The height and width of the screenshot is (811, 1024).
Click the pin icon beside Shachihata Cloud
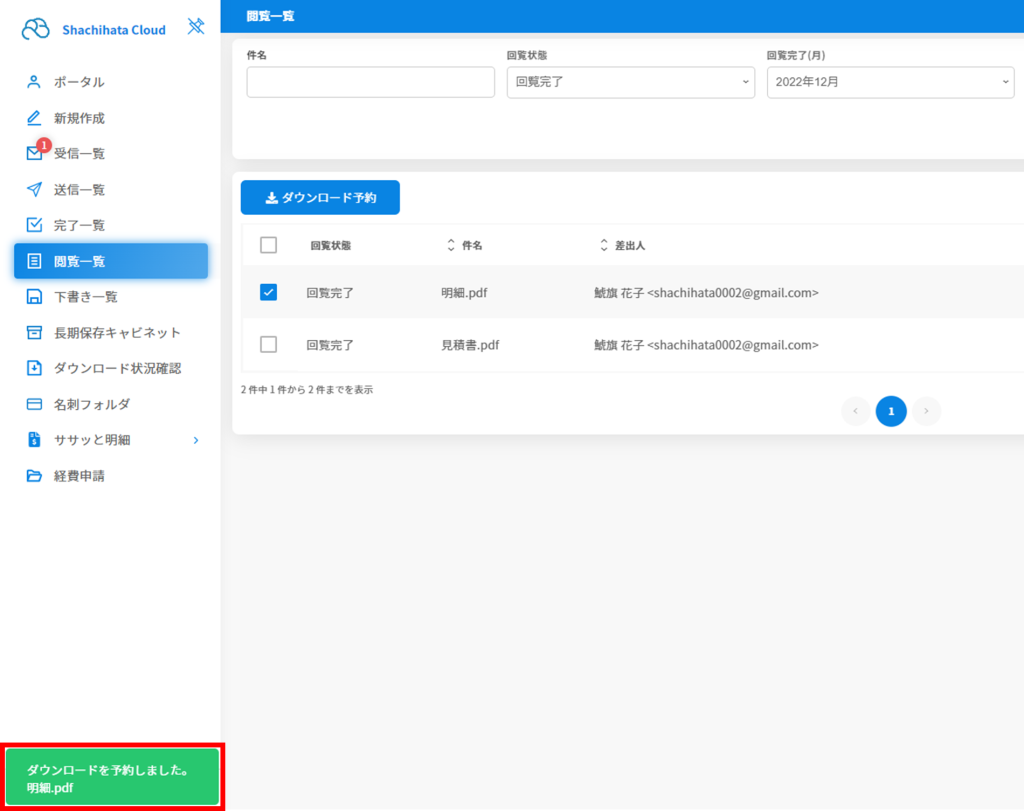tap(196, 27)
